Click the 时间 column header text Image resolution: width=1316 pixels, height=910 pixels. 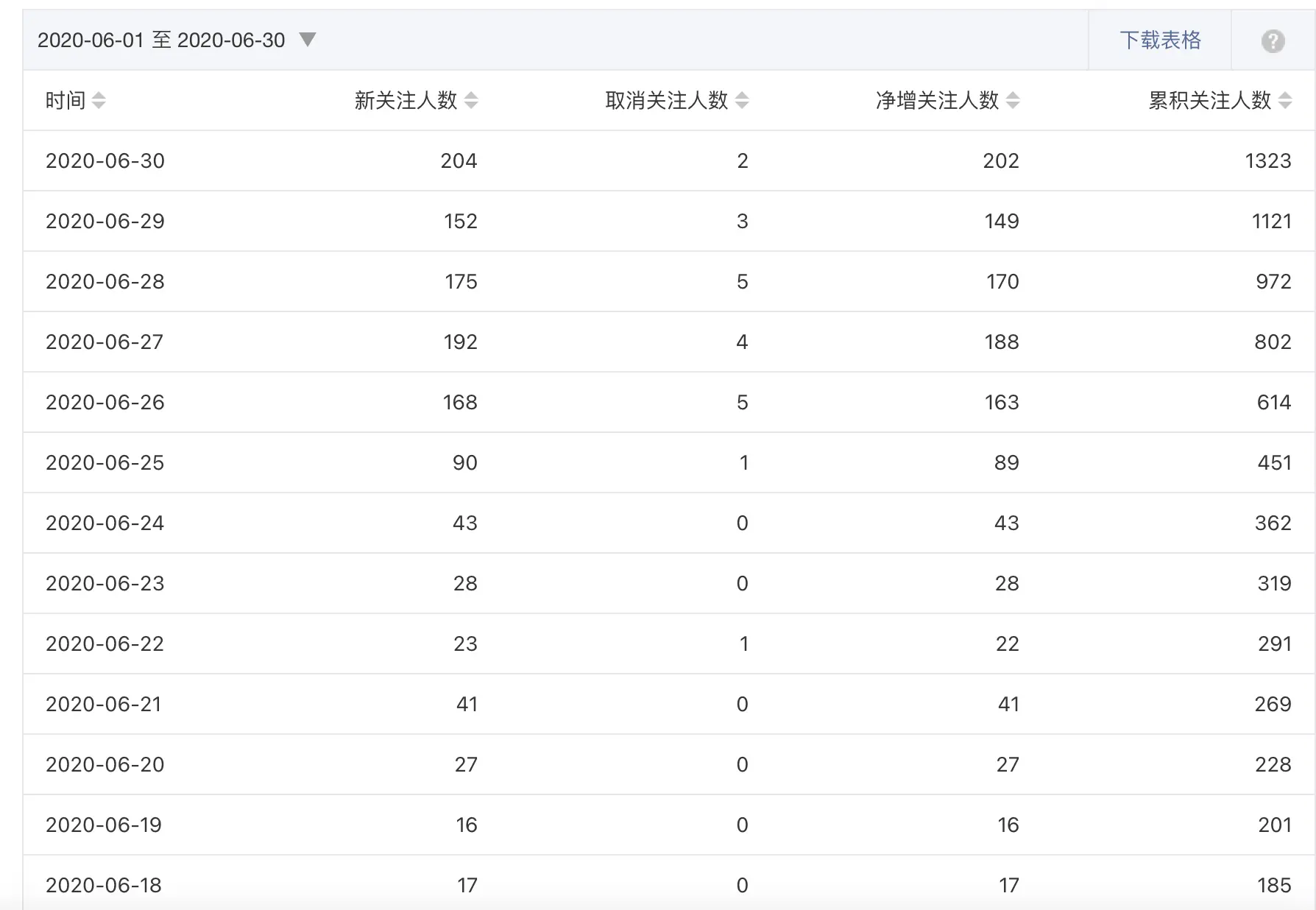66,101
